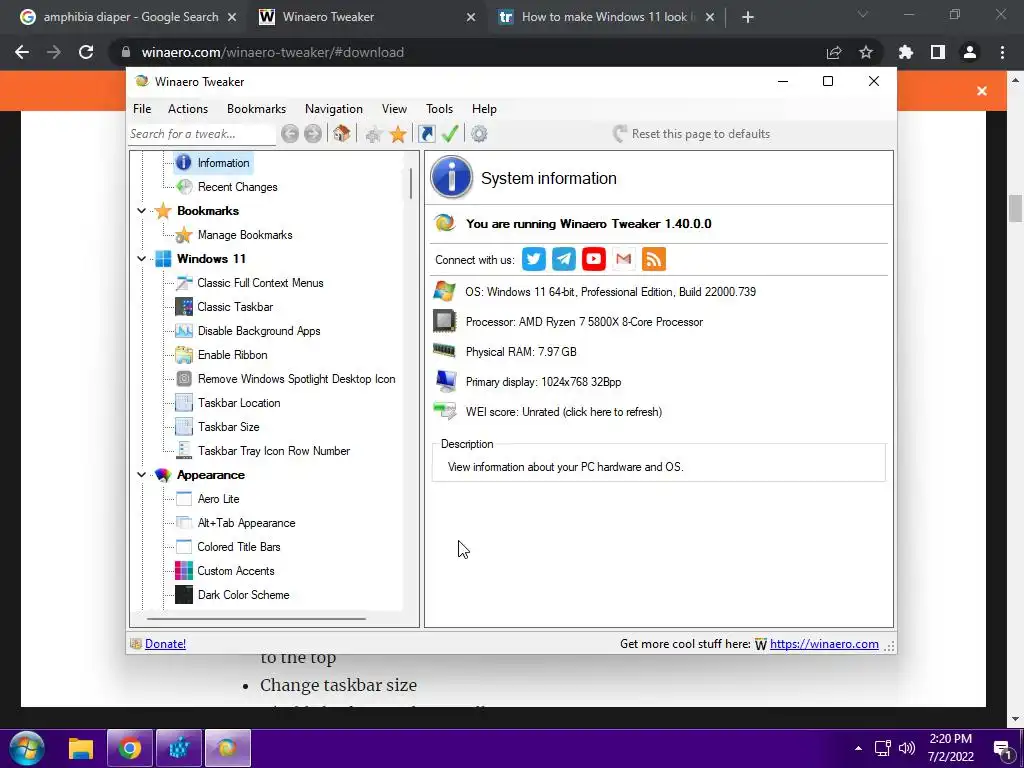
Task: Show hidden tray icons arrow
Action: pos(858,748)
